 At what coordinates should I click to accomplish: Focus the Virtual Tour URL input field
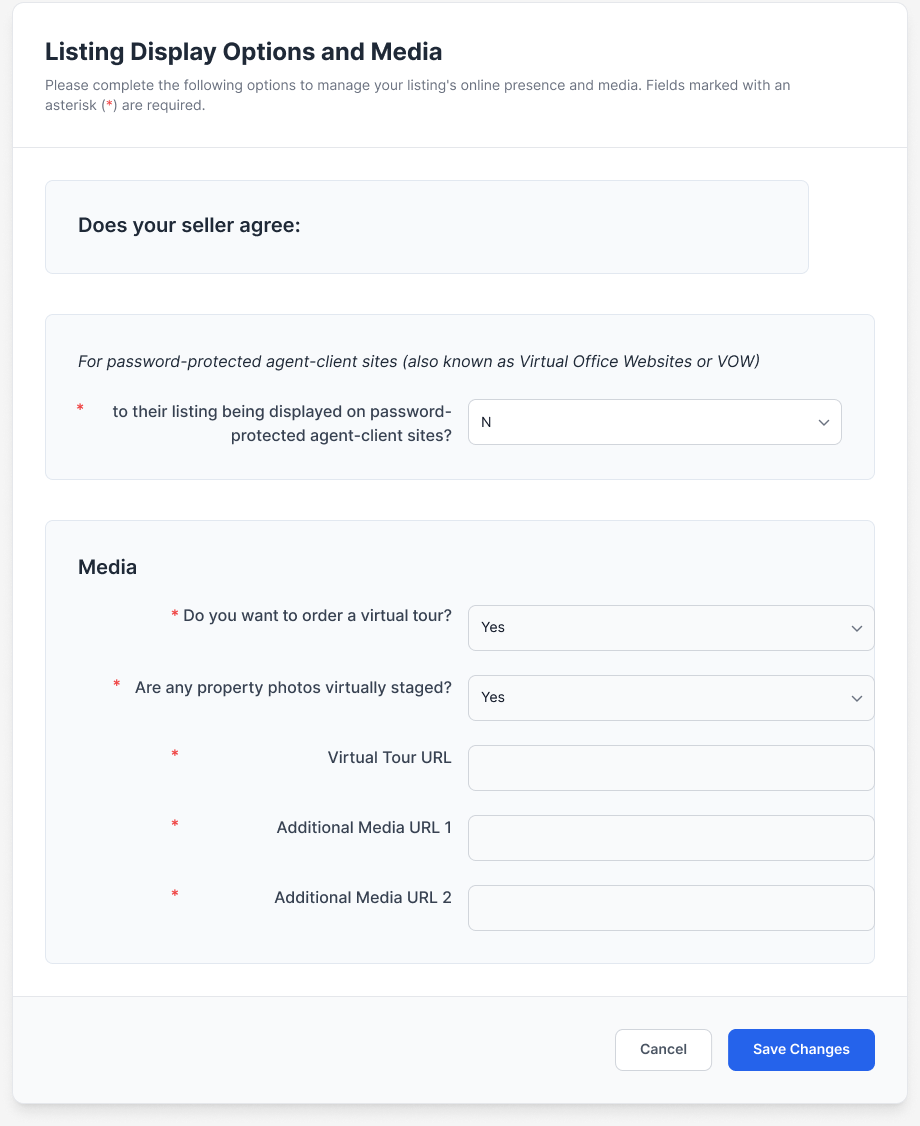point(670,768)
